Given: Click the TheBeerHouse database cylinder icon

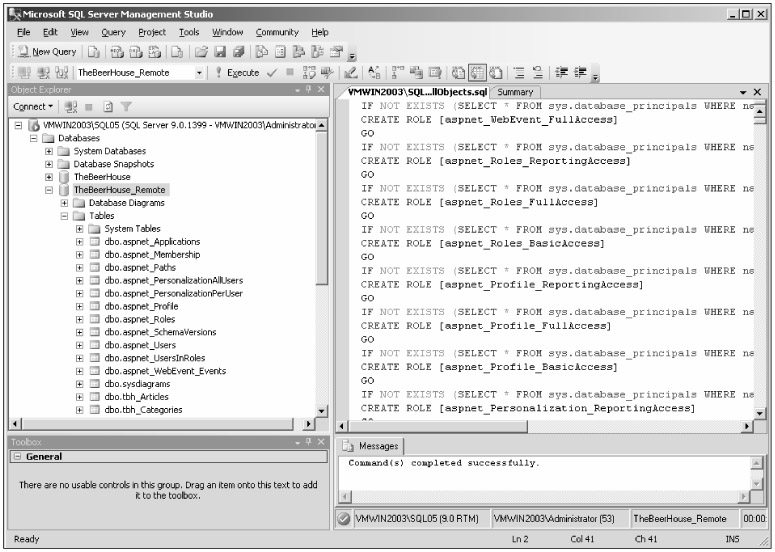Looking at the screenshot, I should coord(64,177).
